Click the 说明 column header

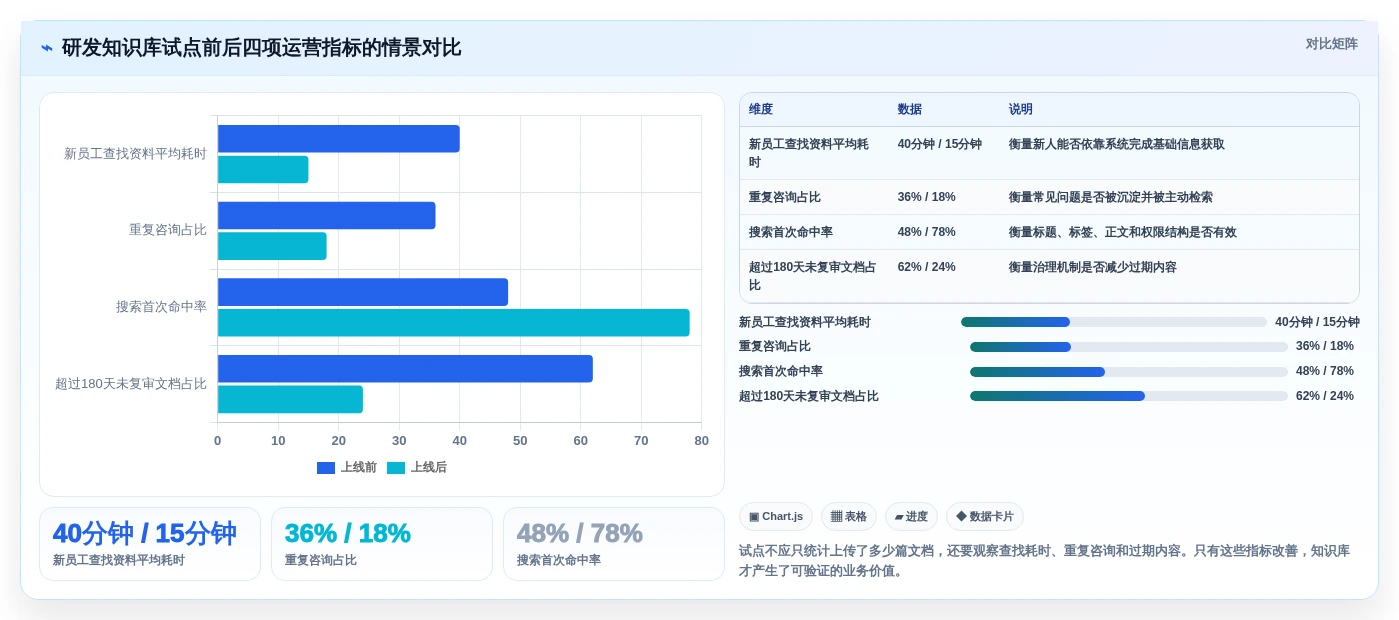tap(1021, 110)
